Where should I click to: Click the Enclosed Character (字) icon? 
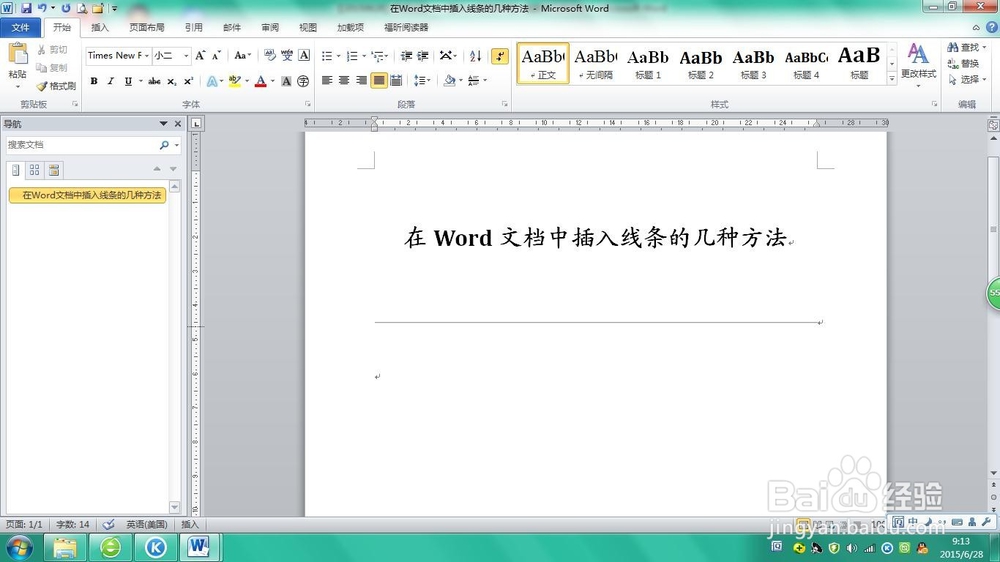[x=303, y=81]
